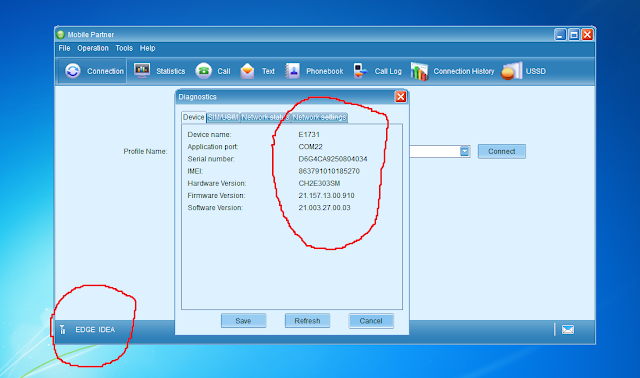Select the green Call phone icon
Viewport: 640px width, 378px height.
203,71
